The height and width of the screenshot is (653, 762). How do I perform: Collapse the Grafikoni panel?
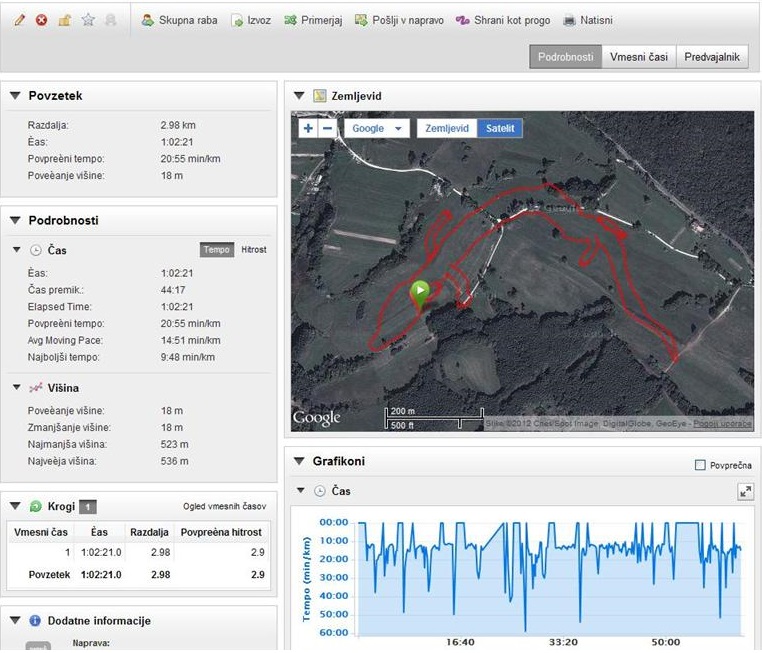pos(299,461)
